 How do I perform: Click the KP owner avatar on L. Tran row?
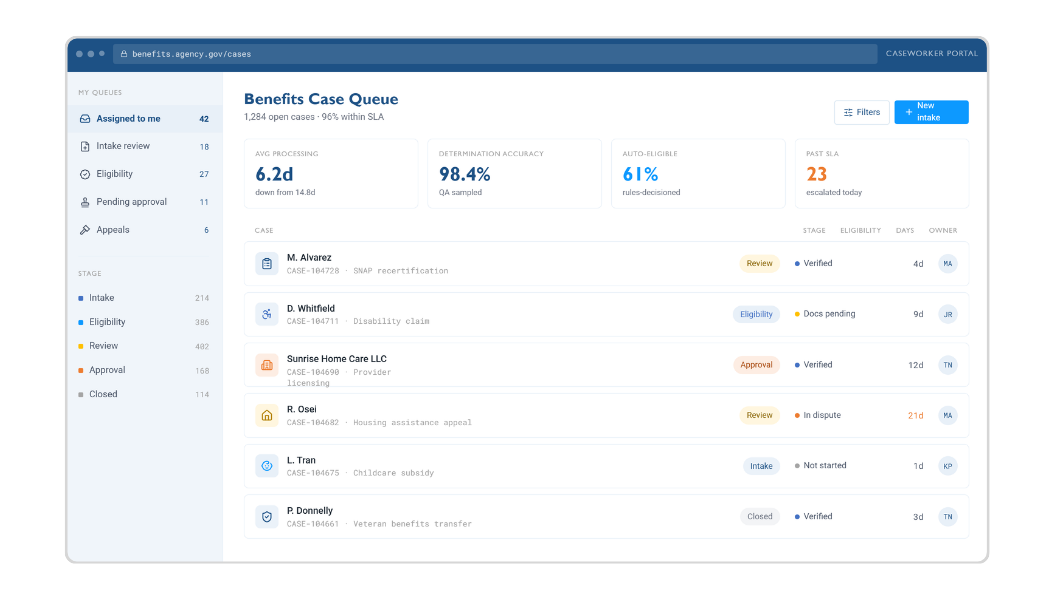point(948,466)
